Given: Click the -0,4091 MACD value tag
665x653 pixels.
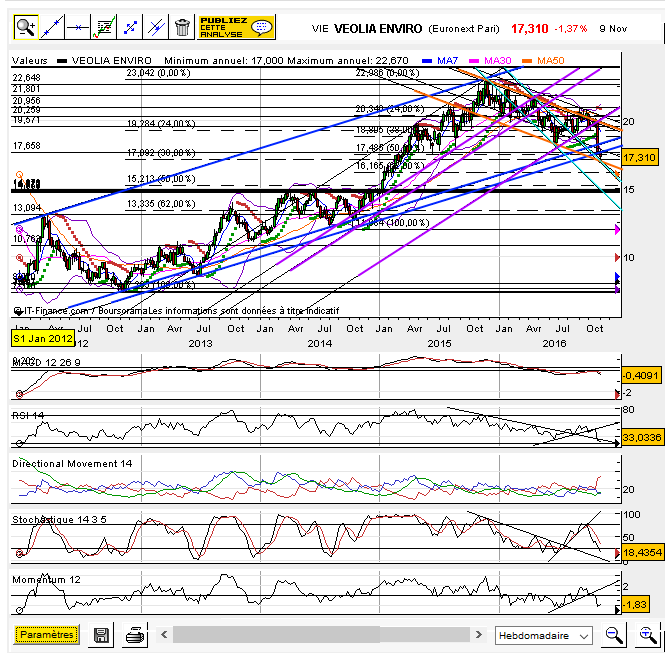Looking at the screenshot, I should [641, 376].
